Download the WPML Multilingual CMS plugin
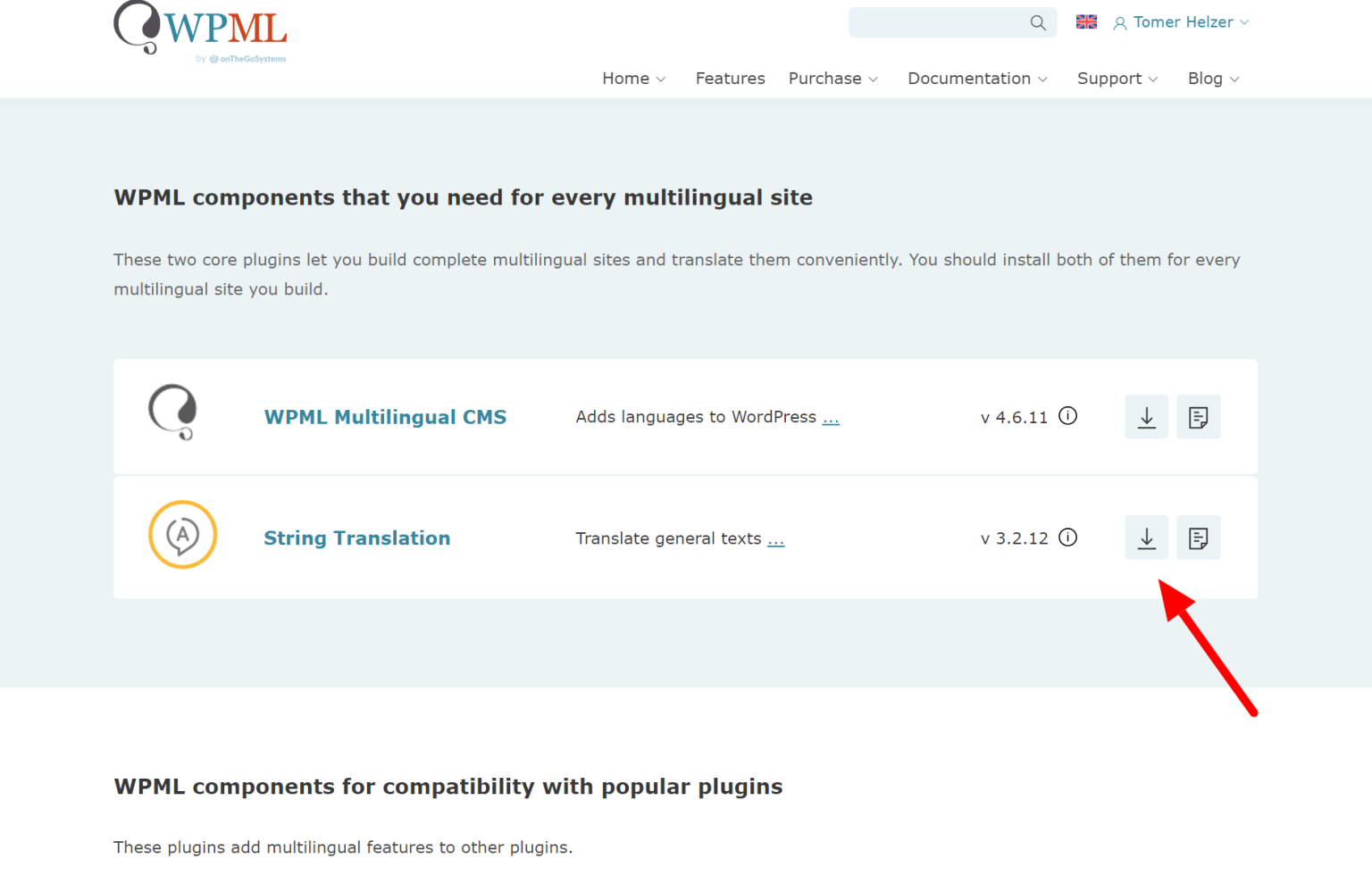Screen dimensions: 1372x884 (1146, 416)
